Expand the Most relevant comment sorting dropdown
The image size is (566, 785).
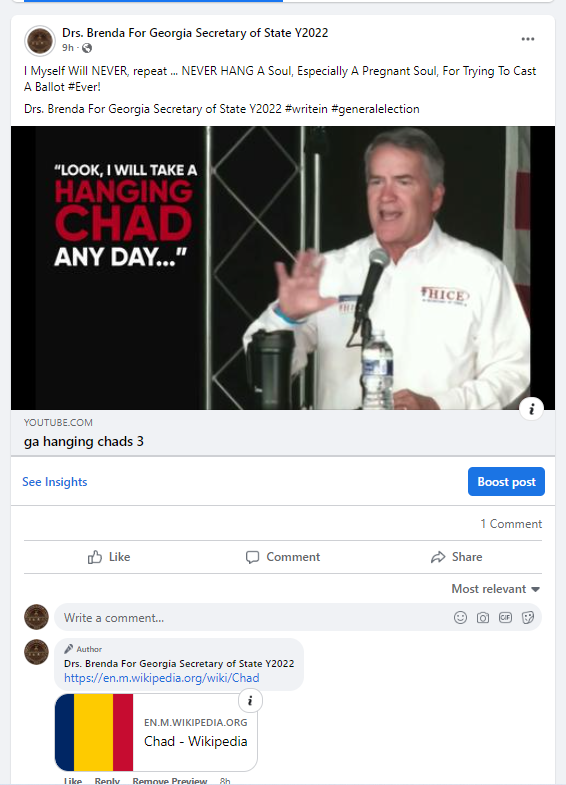coord(495,589)
